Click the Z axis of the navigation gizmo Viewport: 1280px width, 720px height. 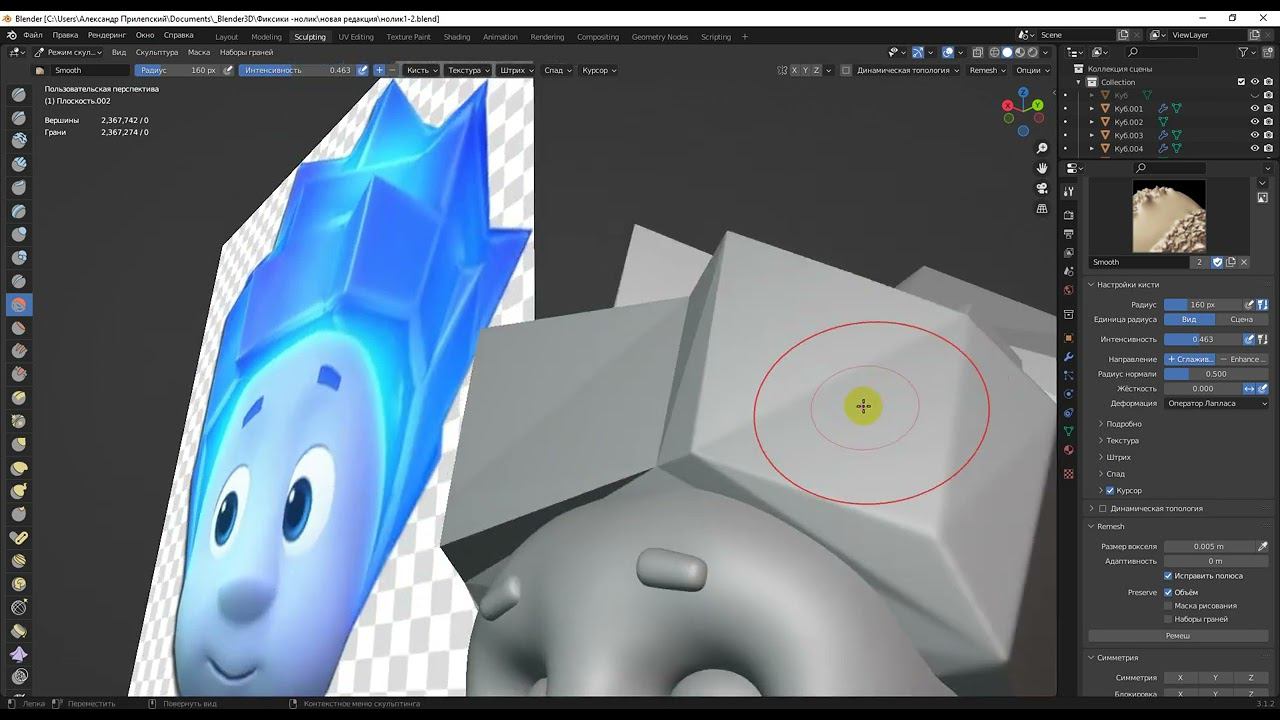[x=1023, y=93]
